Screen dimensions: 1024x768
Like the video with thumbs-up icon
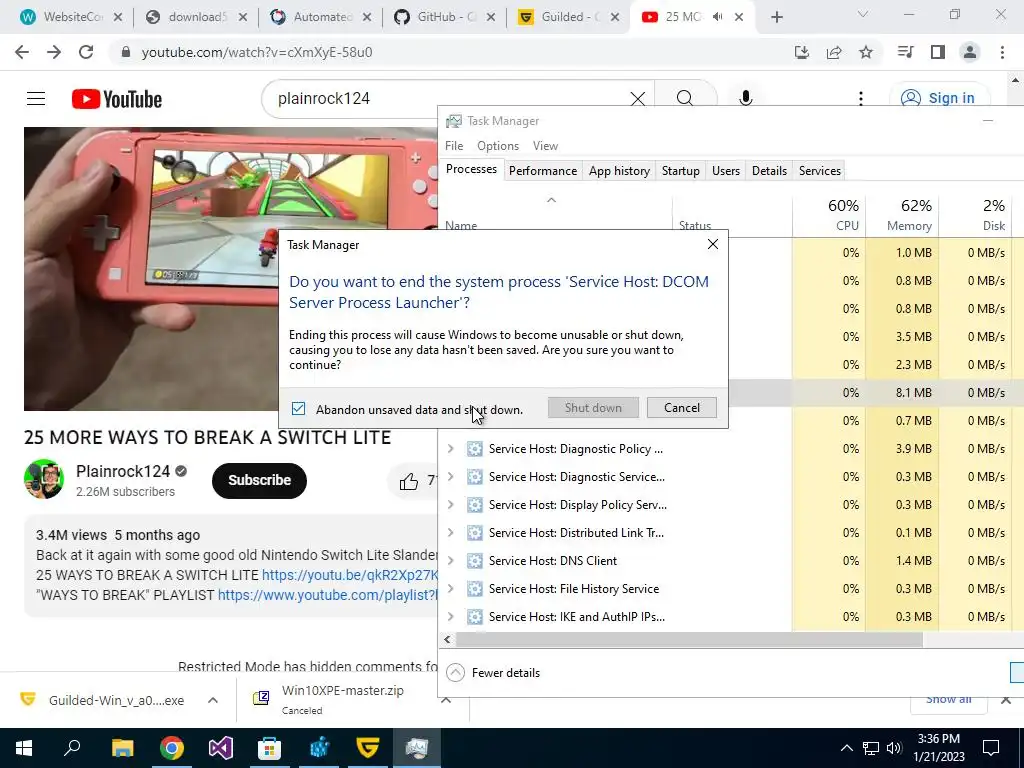(x=409, y=482)
